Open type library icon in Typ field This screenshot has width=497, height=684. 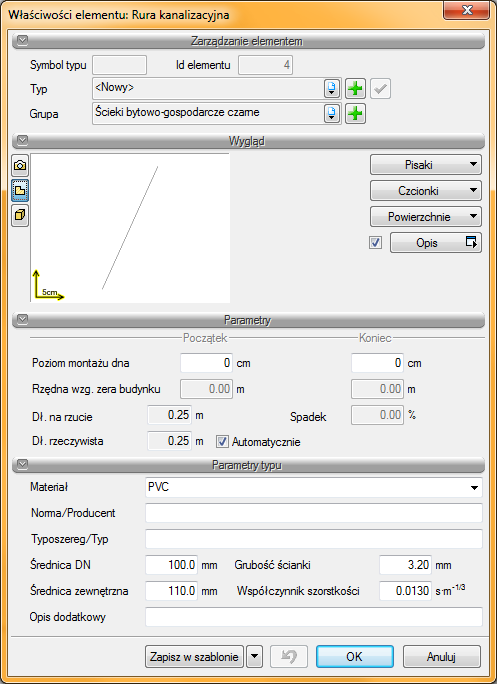332,89
